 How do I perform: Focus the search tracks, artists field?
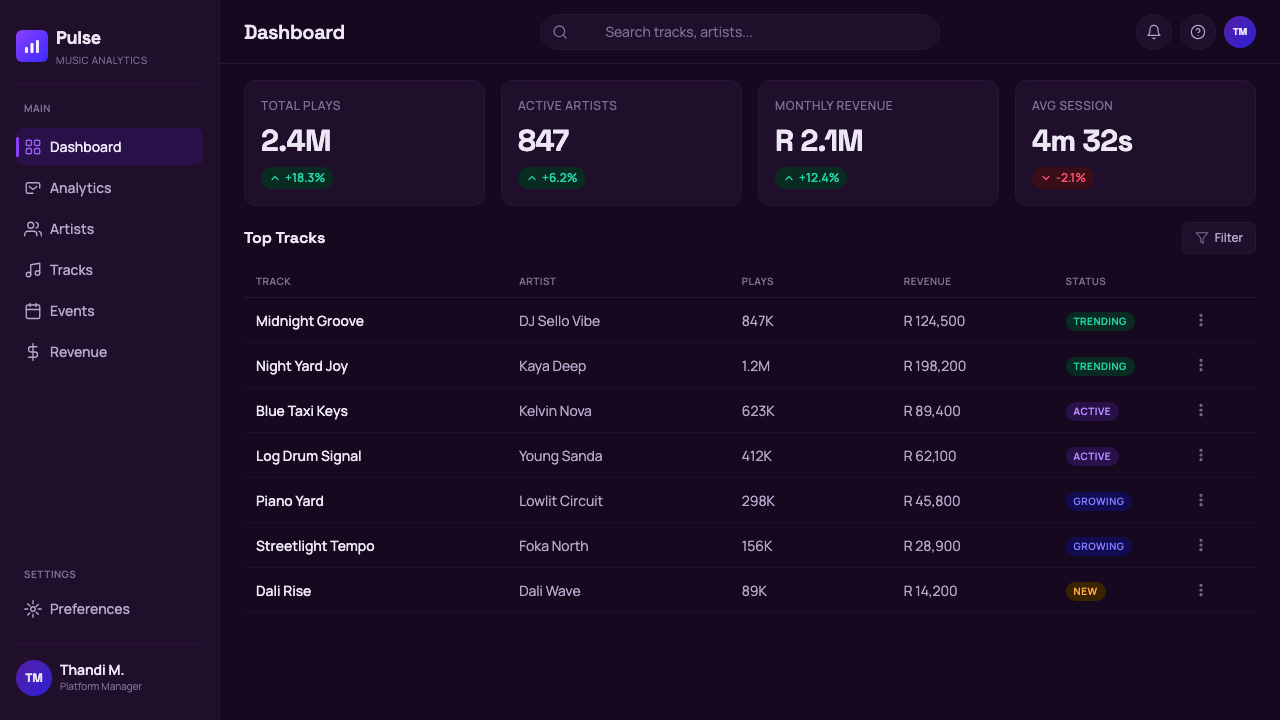[x=740, y=32]
